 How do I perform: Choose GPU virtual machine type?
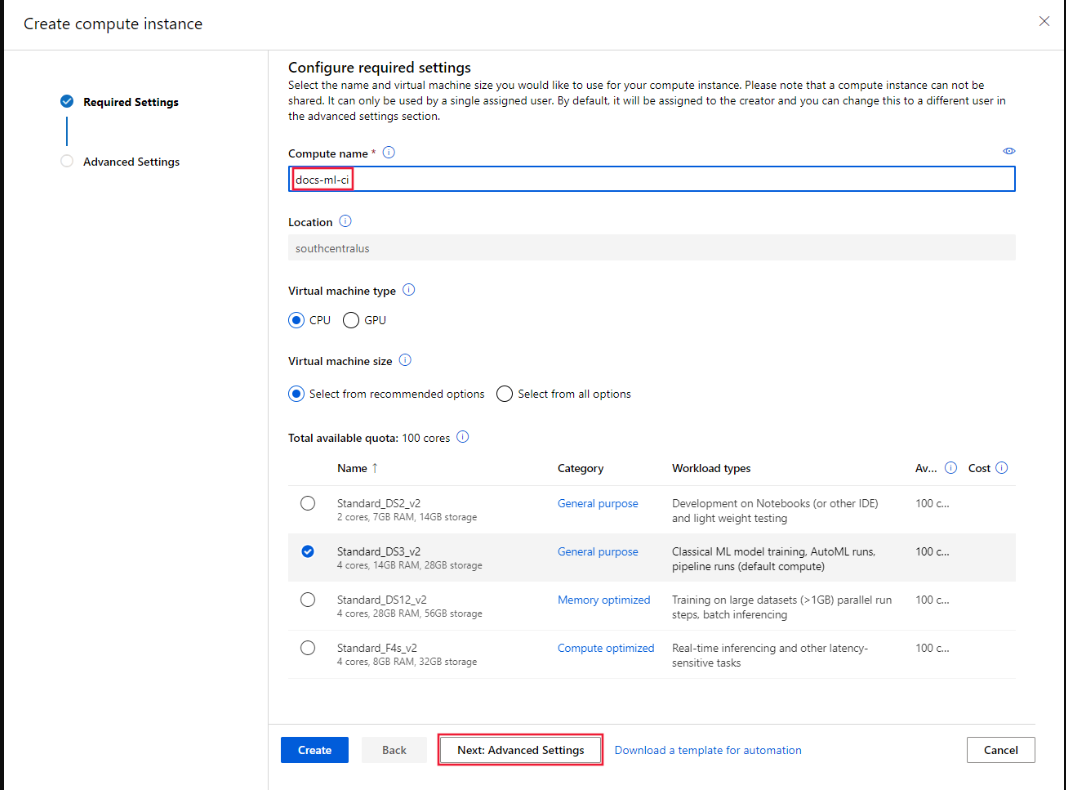pos(351,320)
